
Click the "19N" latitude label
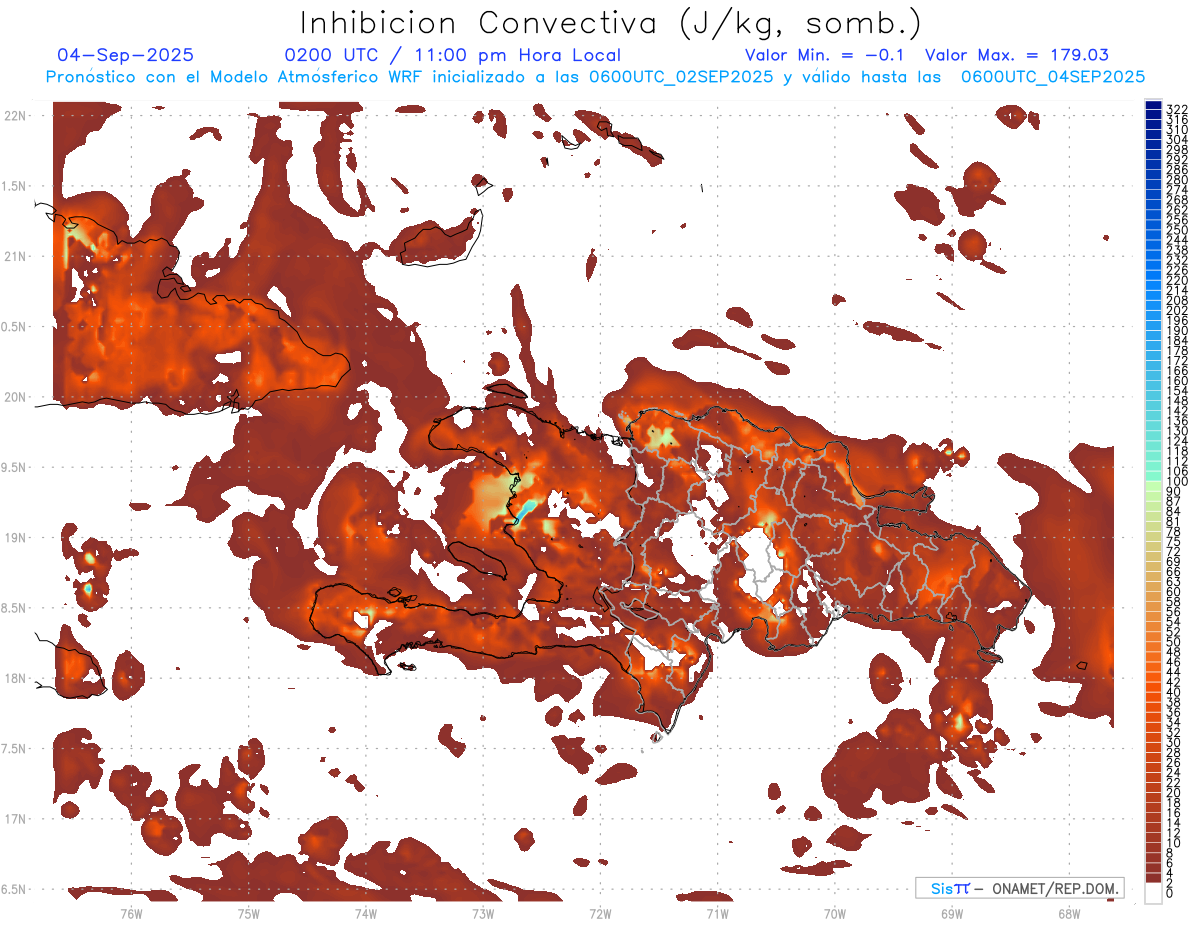point(16,538)
